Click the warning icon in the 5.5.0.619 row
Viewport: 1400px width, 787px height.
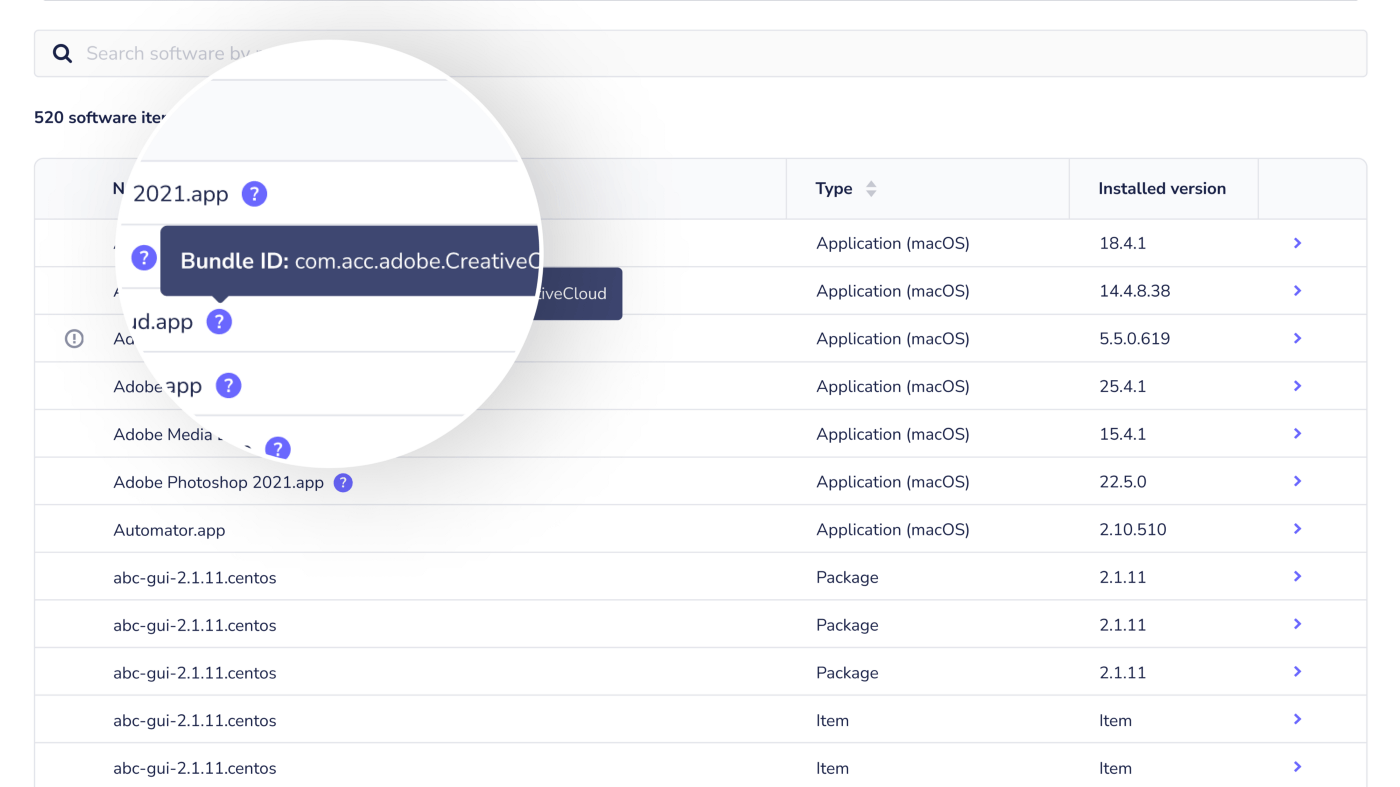74,339
